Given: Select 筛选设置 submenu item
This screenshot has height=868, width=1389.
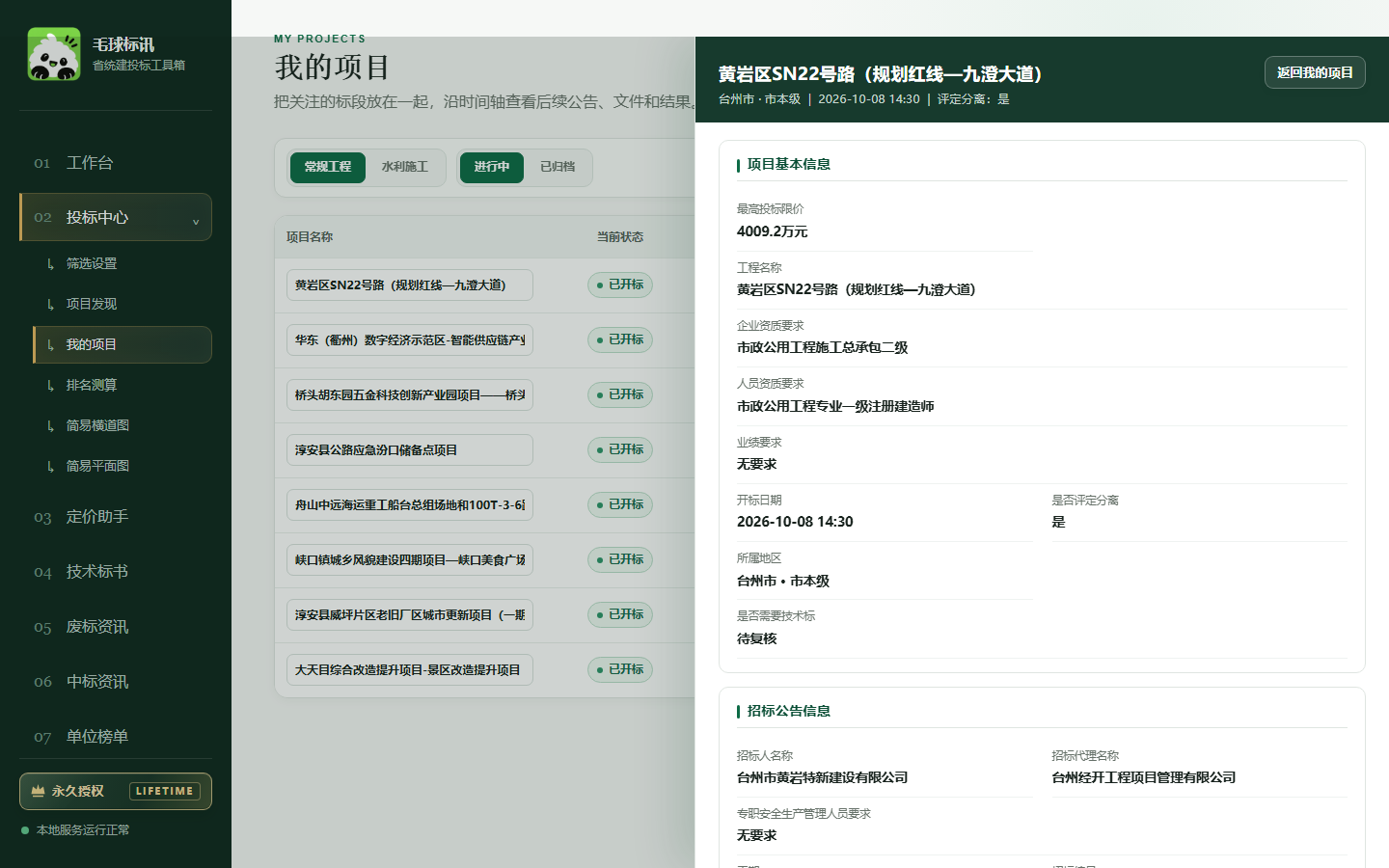Looking at the screenshot, I should point(123,263).
